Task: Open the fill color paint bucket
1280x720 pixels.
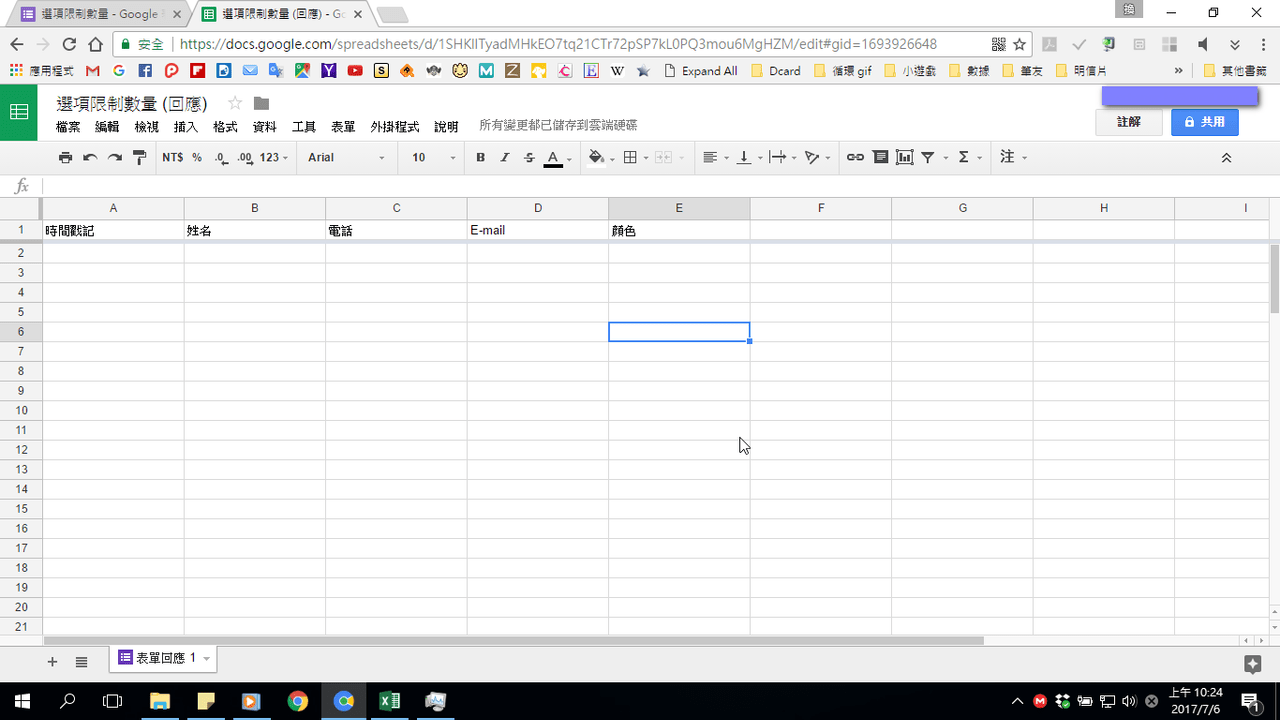Action: click(597, 157)
